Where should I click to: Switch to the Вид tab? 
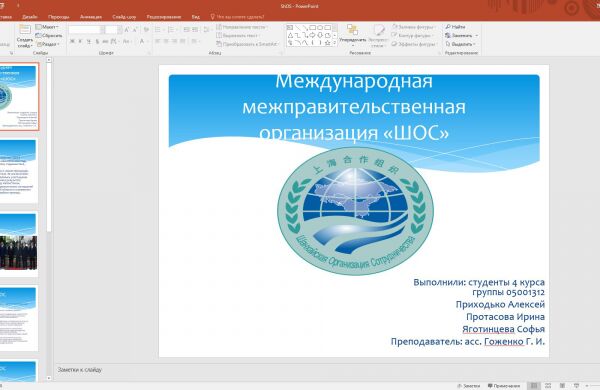196,17
